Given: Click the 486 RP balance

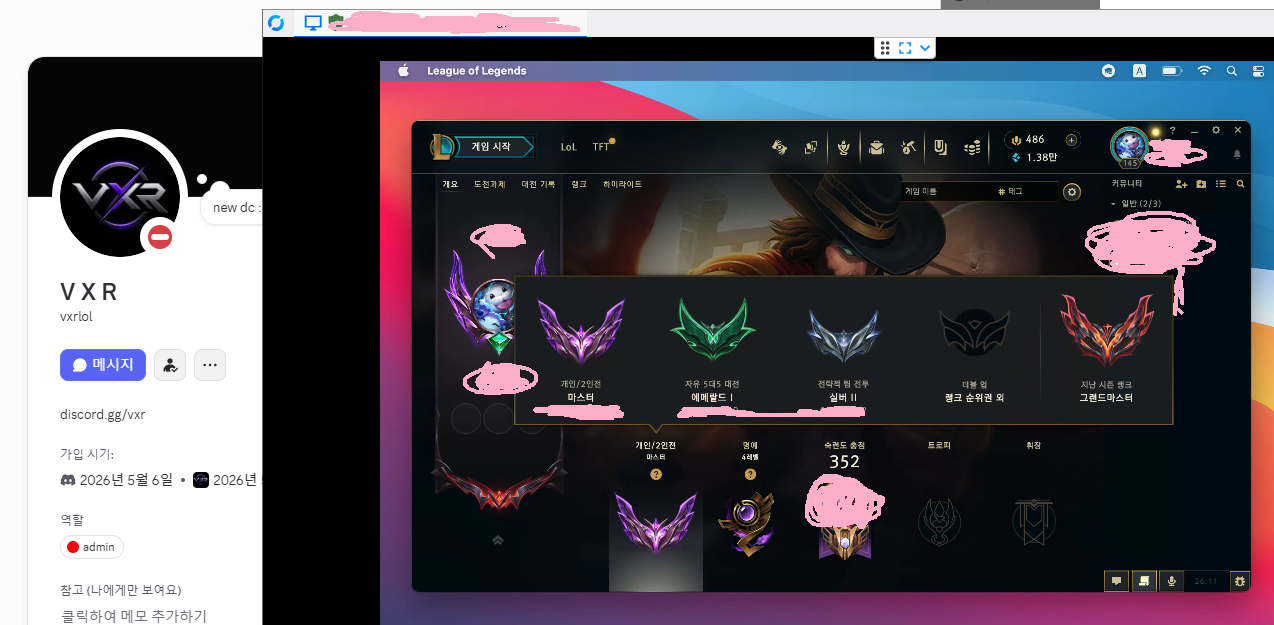Looking at the screenshot, I should pos(1027,140).
